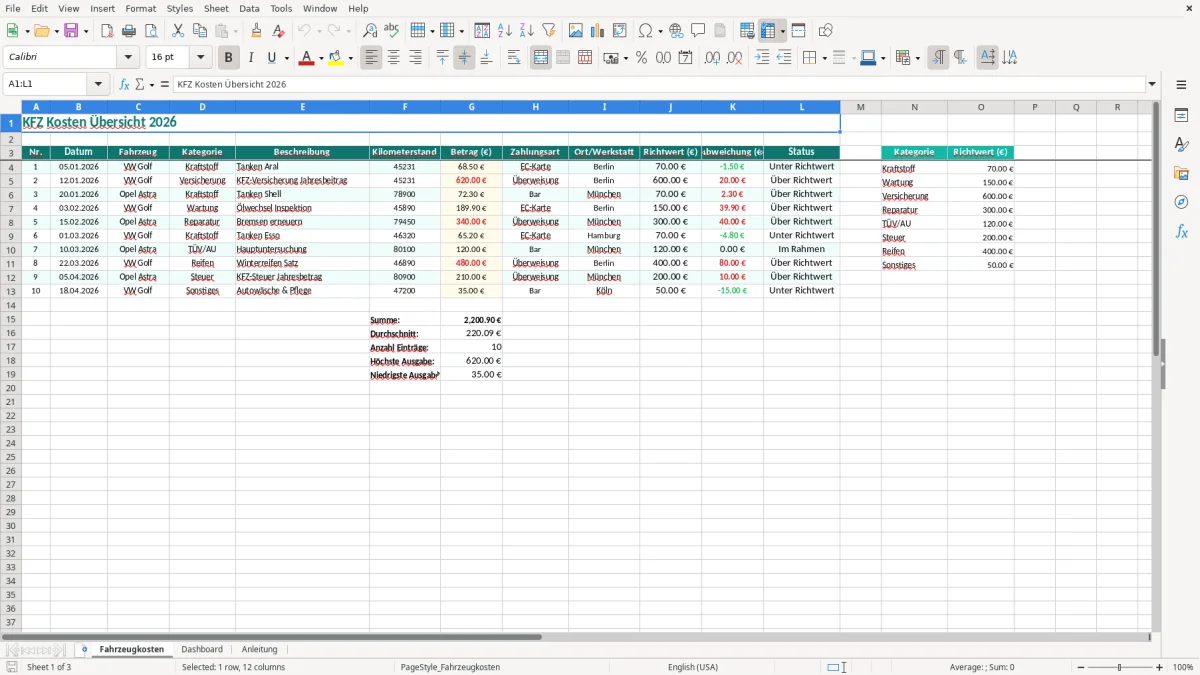Activate Clone Formatting paintbrush

(256, 31)
